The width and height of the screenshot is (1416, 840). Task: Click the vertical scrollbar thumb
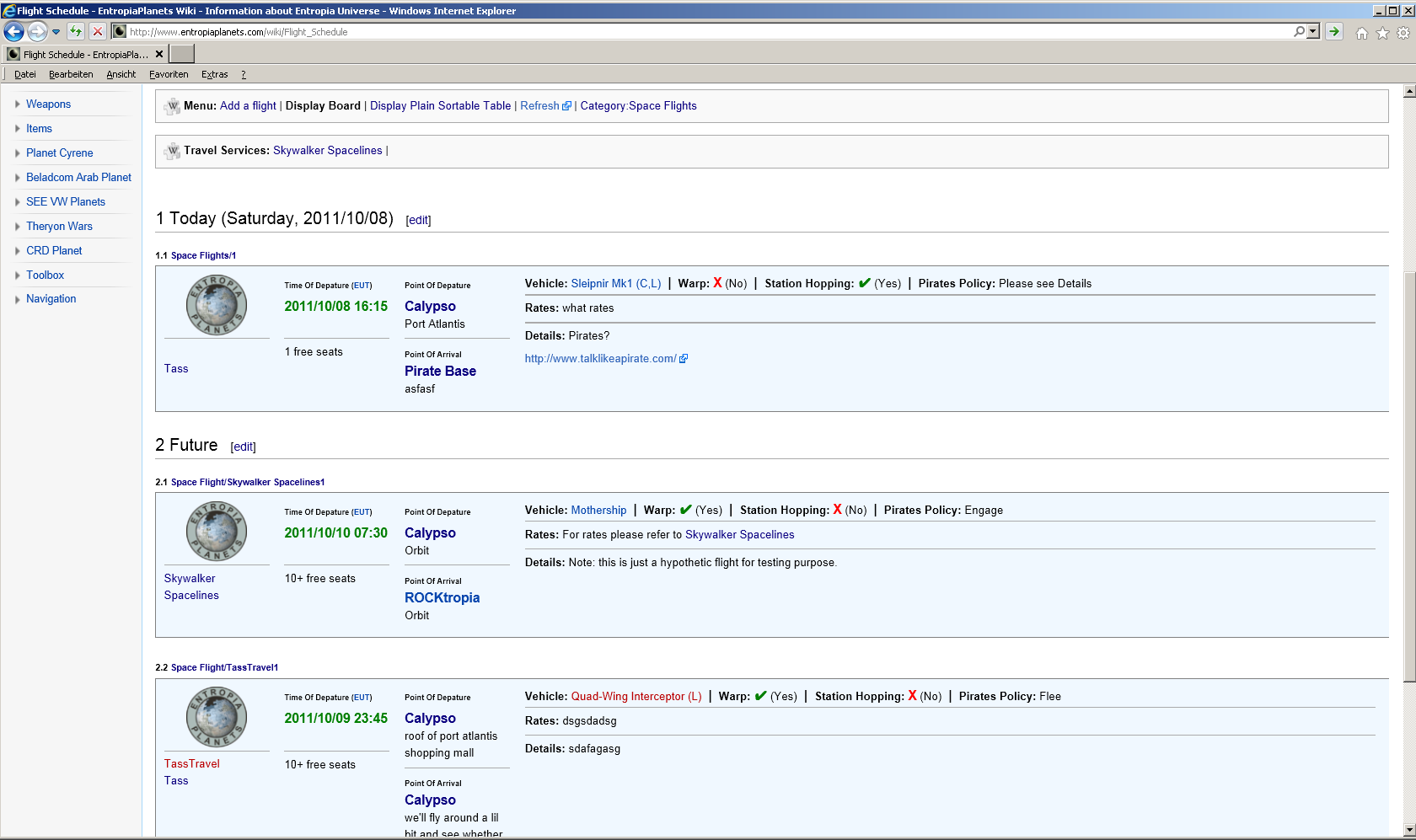coord(1408,478)
